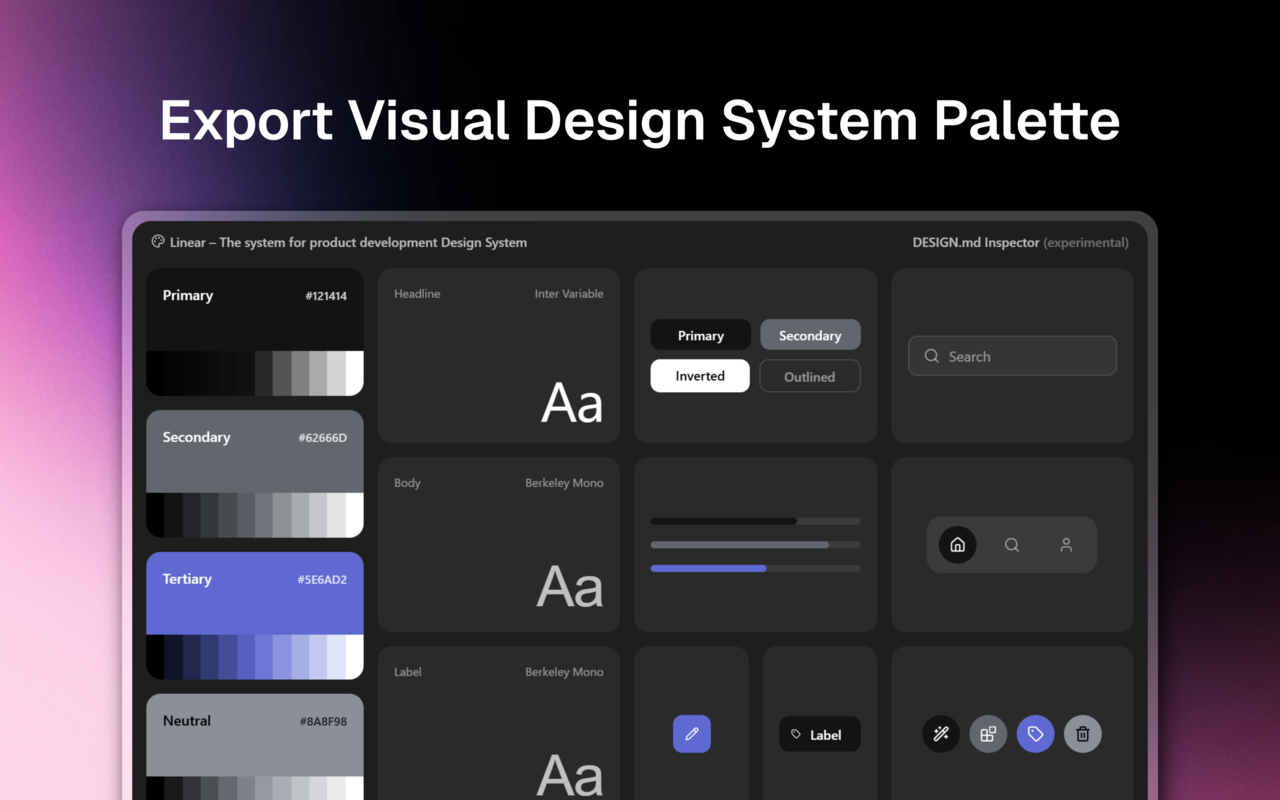1280x800 pixels.
Task: Click inside the Search input field
Action: [1012, 355]
